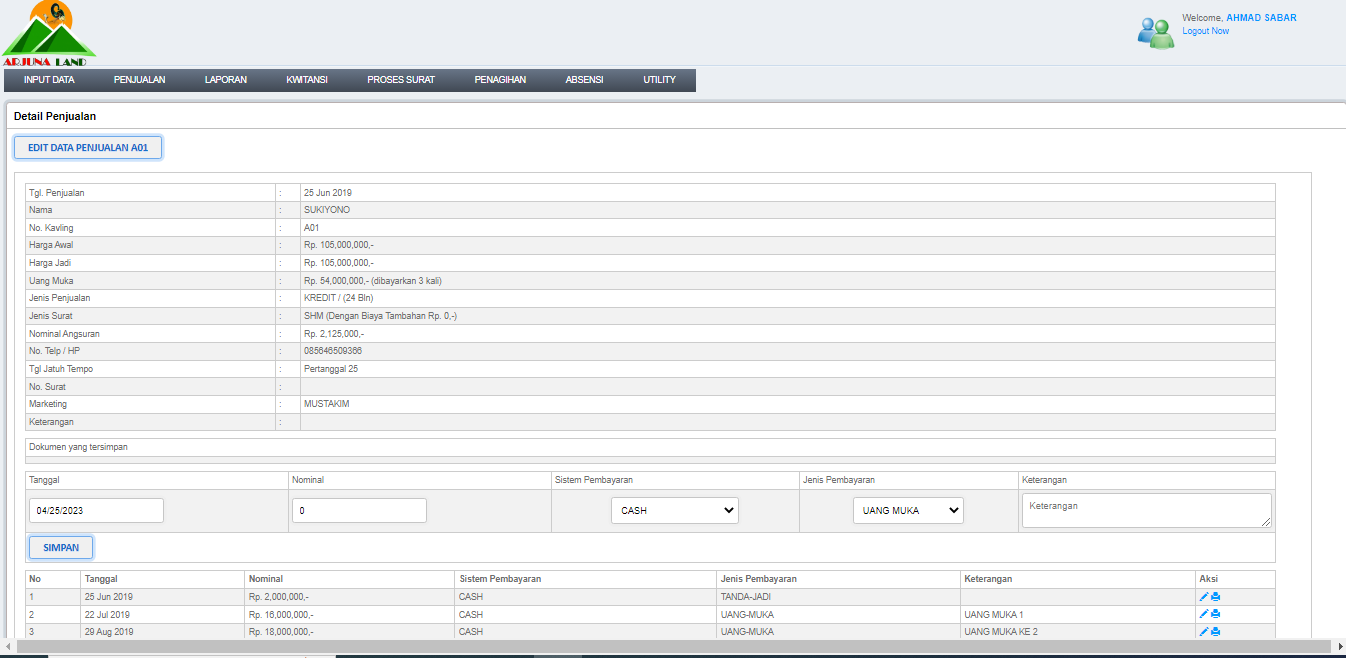Click the user avatar icon beside Welcome
1346x658 pixels.
[1155, 32]
